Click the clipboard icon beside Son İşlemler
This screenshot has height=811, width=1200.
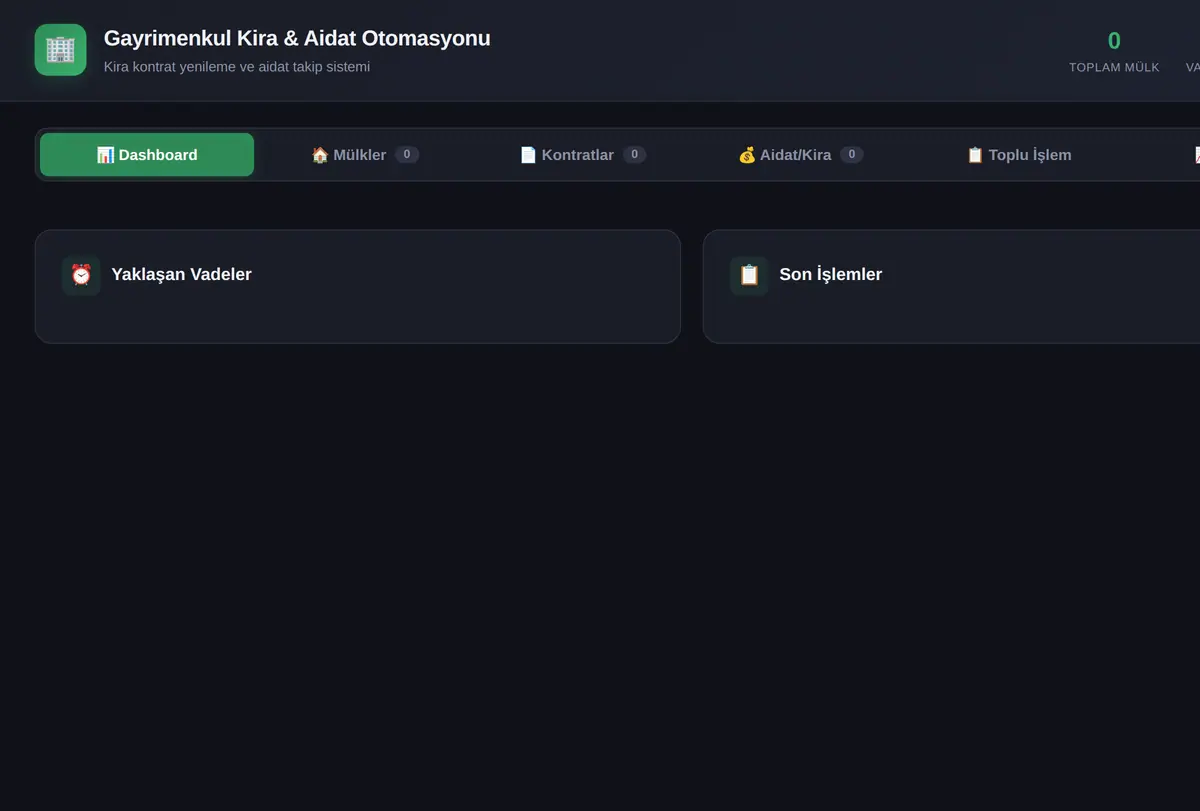coord(749,275)
